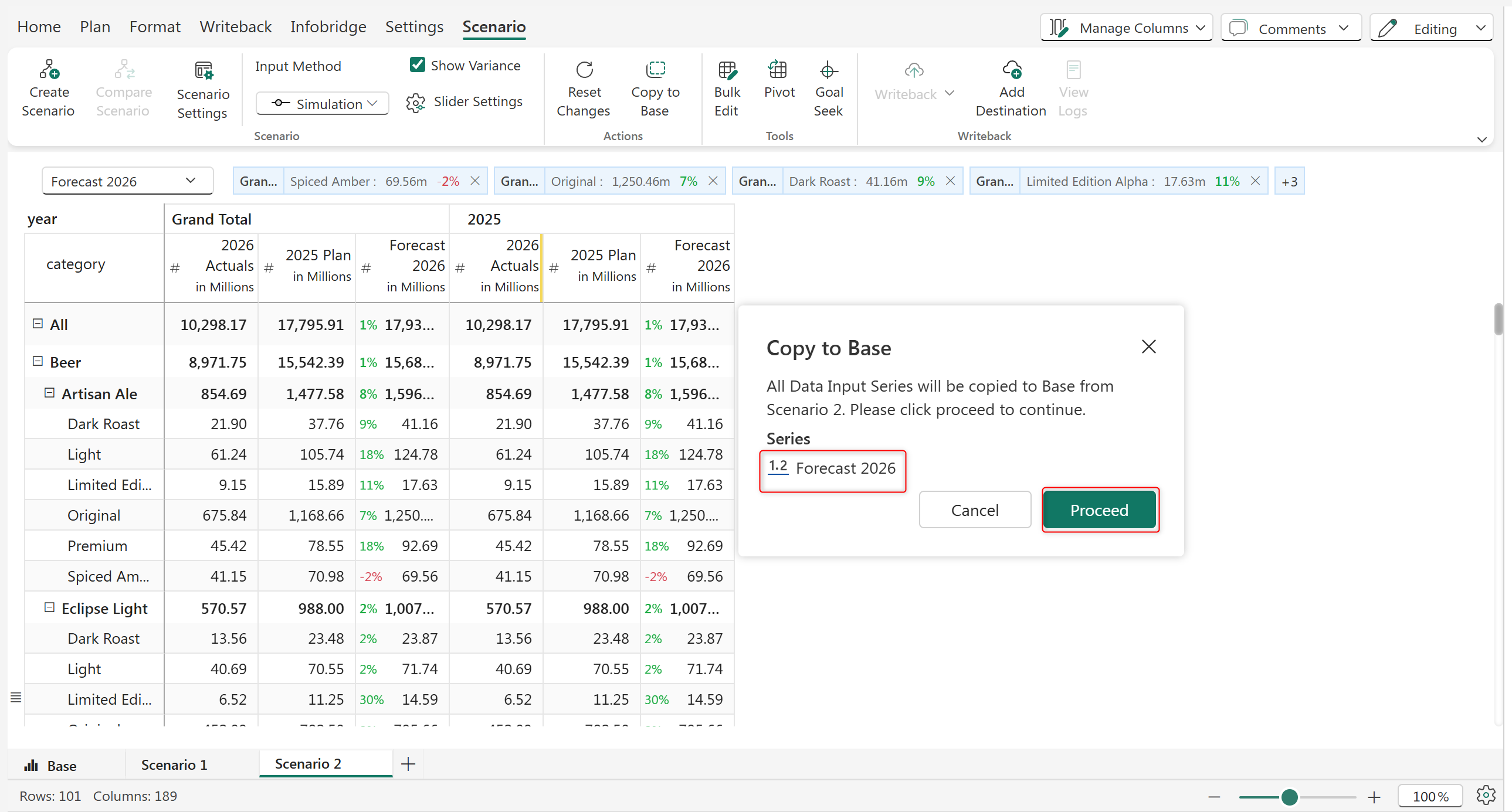This screenshot has width=1512, height=812.
Task: Collapse the Artisan Ale row
Action: [50, 393]
